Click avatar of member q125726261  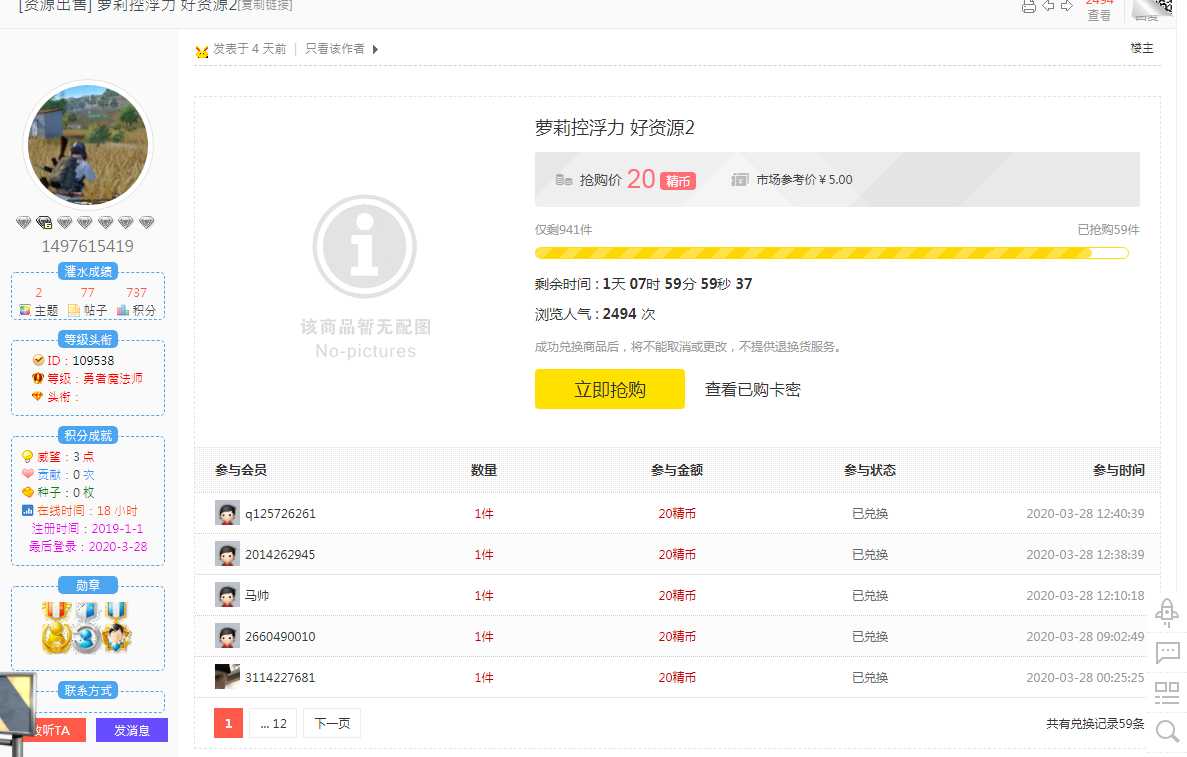coord(227,512)
